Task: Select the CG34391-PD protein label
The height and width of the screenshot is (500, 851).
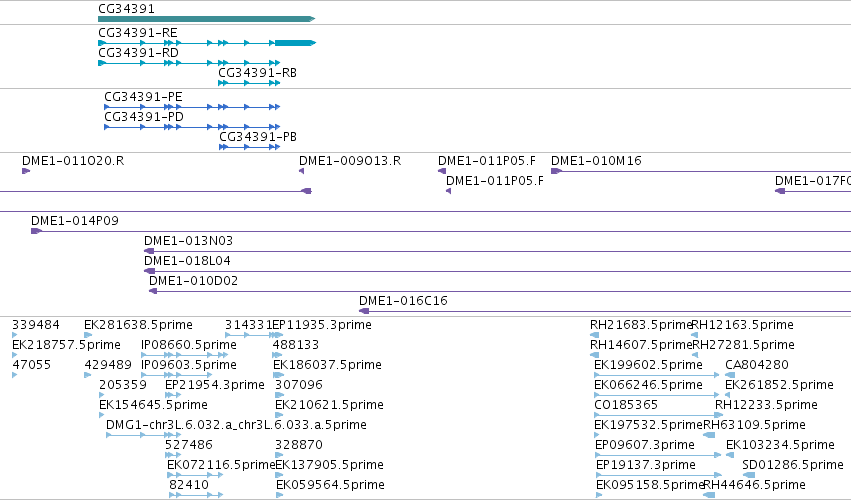Action: [144, 117]
